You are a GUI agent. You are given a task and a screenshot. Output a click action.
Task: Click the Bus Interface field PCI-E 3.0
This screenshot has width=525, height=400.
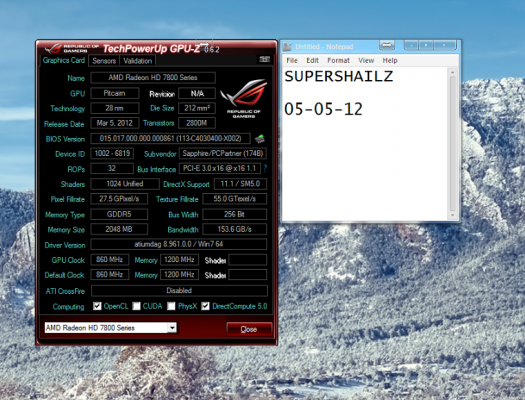coord(220,168)
